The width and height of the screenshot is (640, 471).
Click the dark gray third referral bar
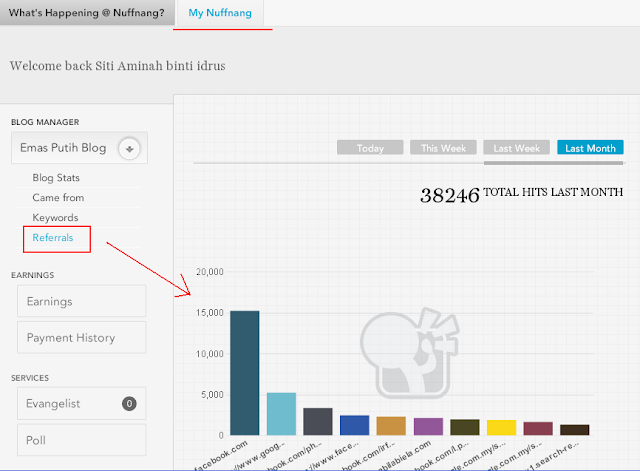coord(318,421)
